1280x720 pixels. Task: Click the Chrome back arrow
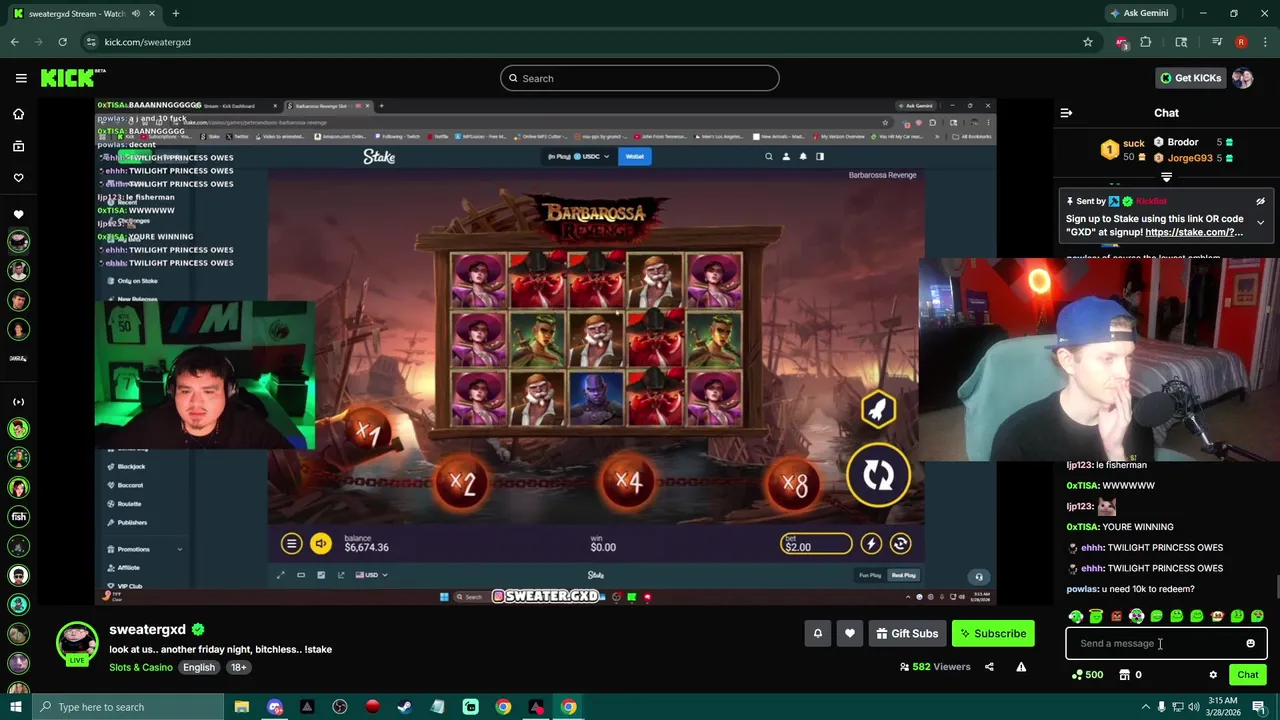pyautogui.click(x=15, y=42)
